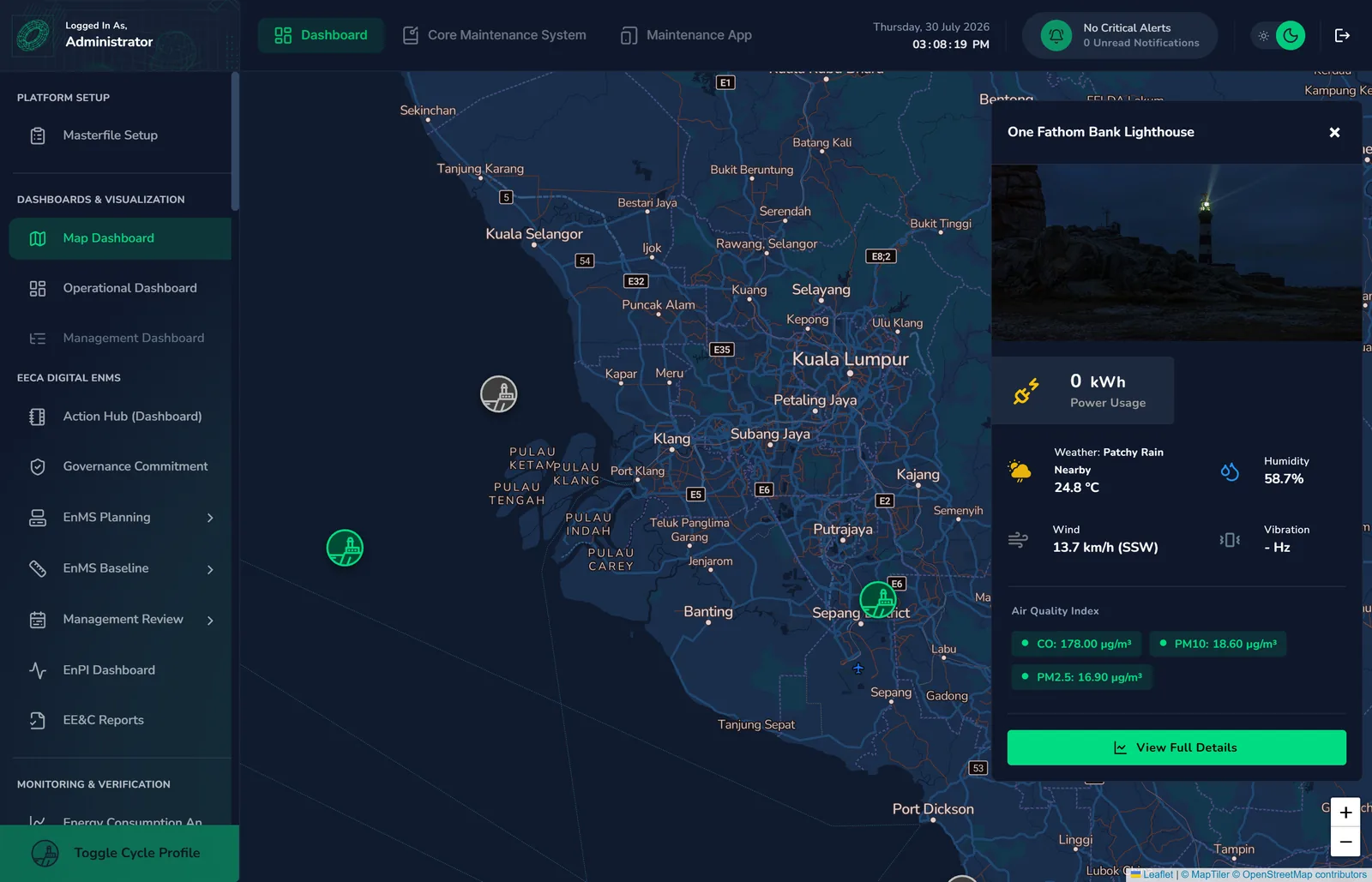Click the Humidity 58.7% reading
1372x882 pixels.
click(1286, 471)
